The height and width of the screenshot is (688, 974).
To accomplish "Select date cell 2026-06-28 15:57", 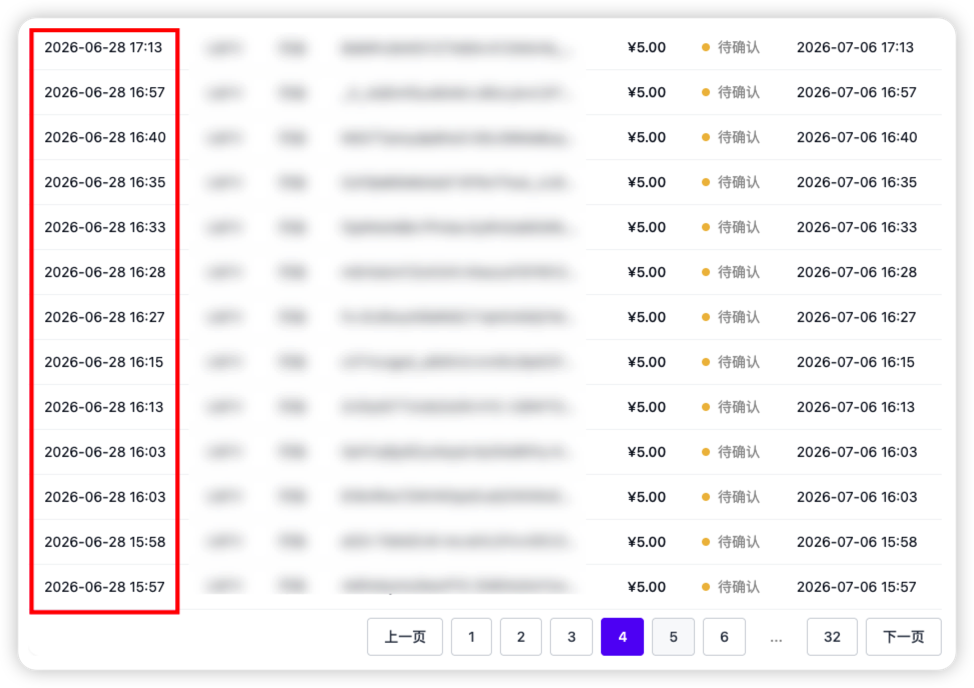I will 104,587.
